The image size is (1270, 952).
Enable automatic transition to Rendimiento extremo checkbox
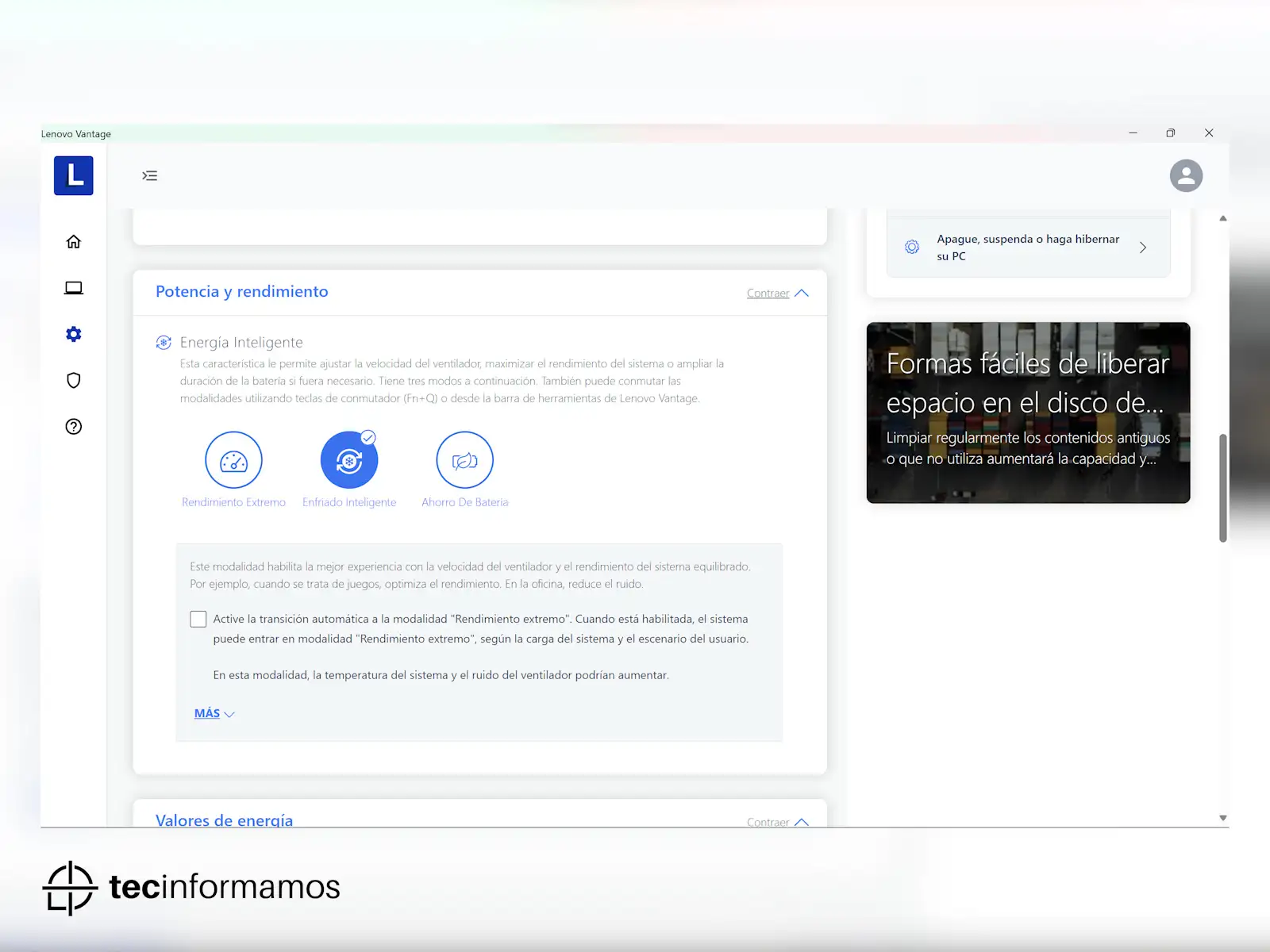tap(198, 619)
